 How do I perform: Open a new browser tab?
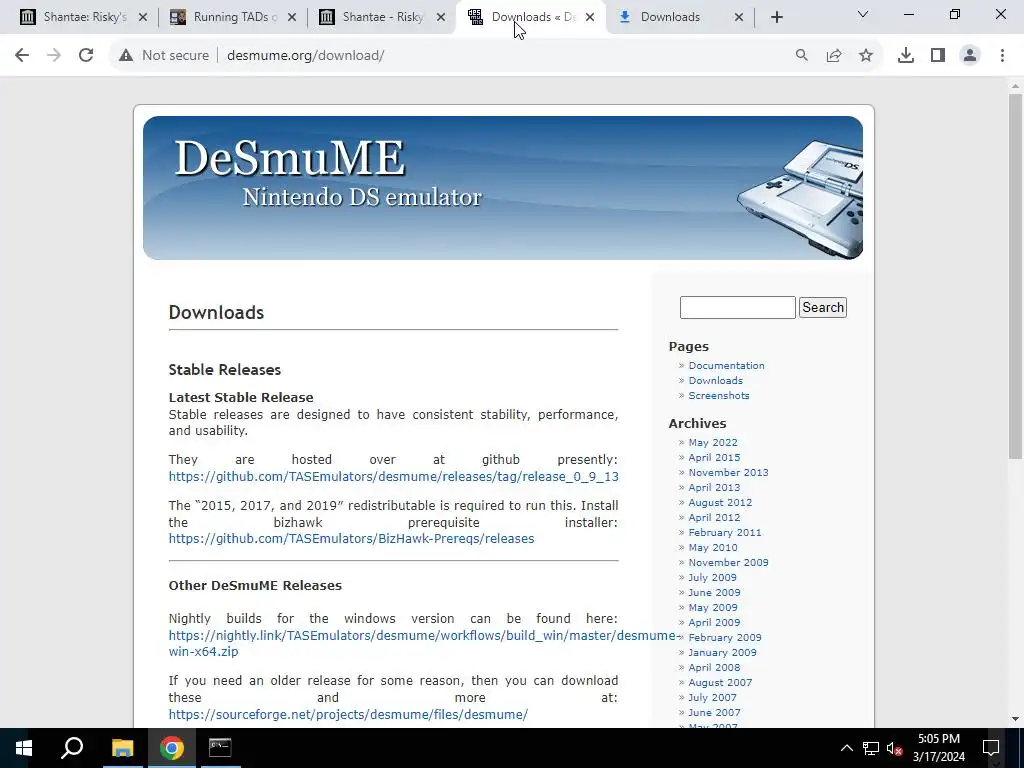pos(776,17)
